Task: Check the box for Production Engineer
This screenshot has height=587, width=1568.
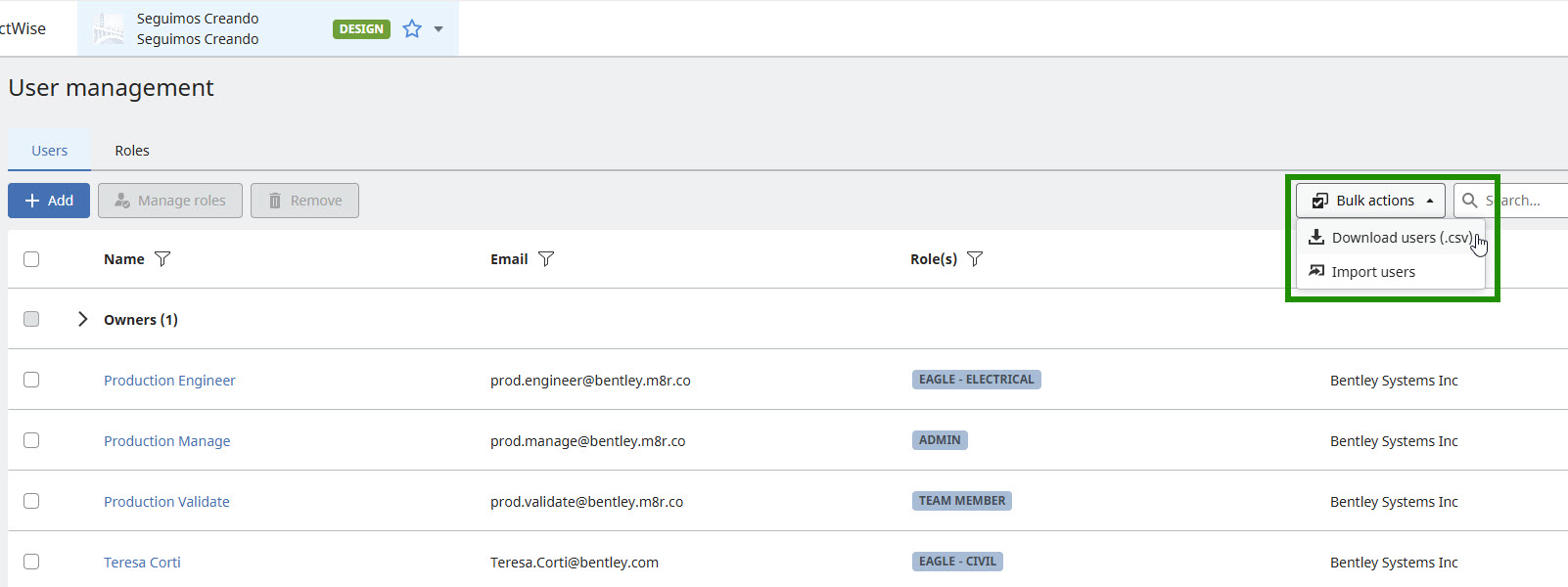Action: point(31,380)
